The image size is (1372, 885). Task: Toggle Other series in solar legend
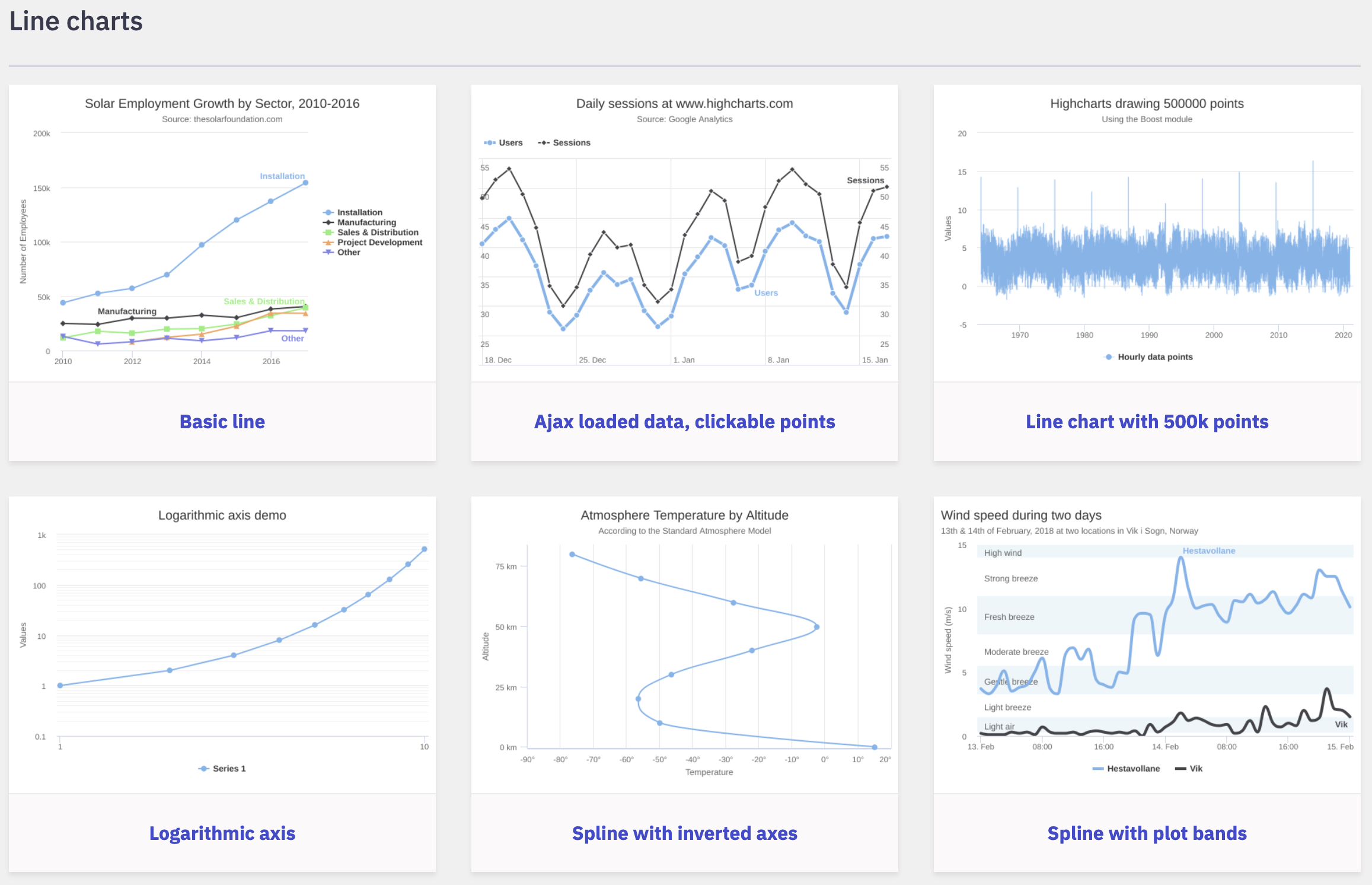349,252
